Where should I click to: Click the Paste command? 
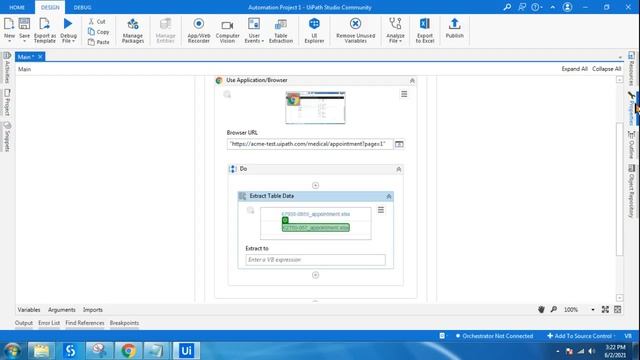[x=99, y=42]
